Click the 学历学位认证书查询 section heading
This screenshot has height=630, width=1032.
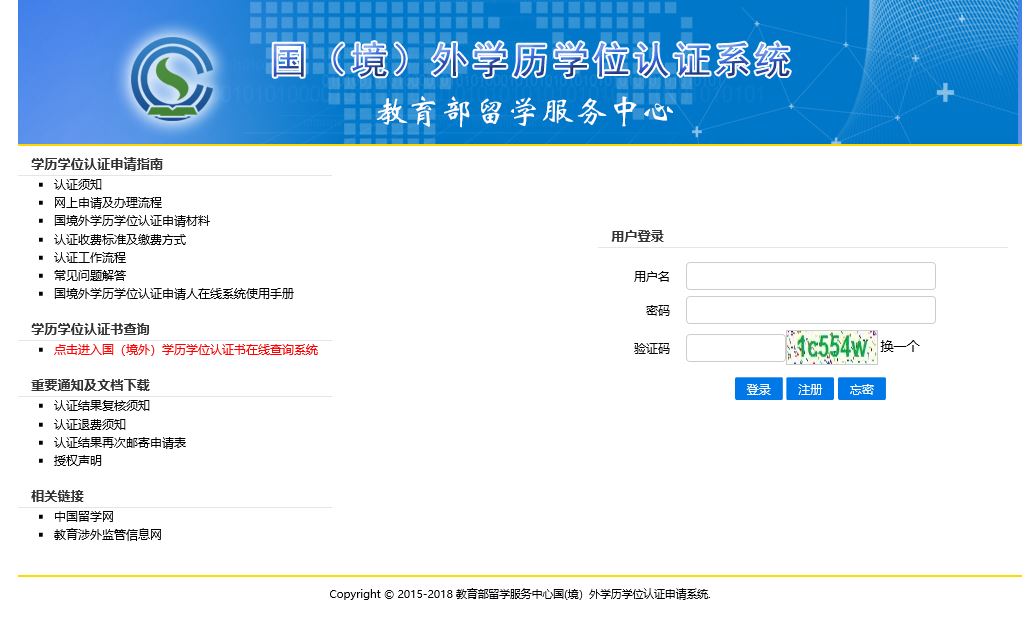tap(90, 329)
